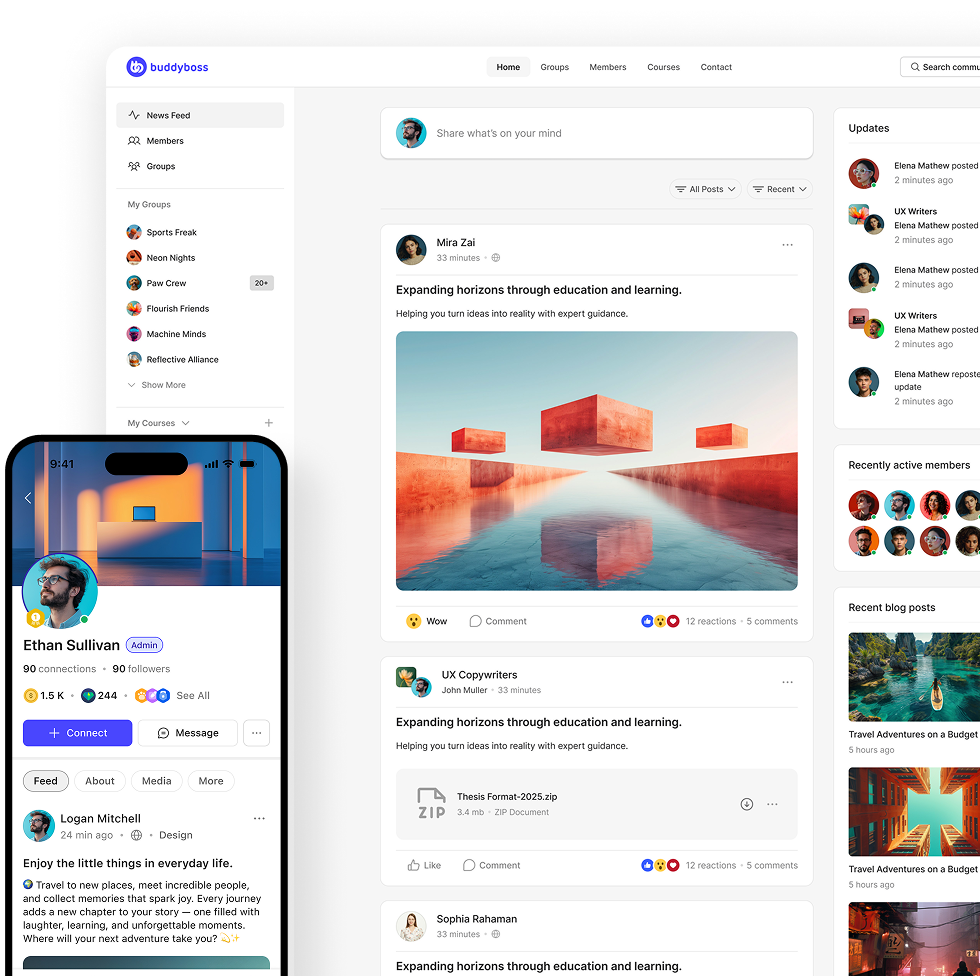View 5 comments on UX Copywriters post
The height and width of the screenshot is (976, 980).
[x=772, y=865]
